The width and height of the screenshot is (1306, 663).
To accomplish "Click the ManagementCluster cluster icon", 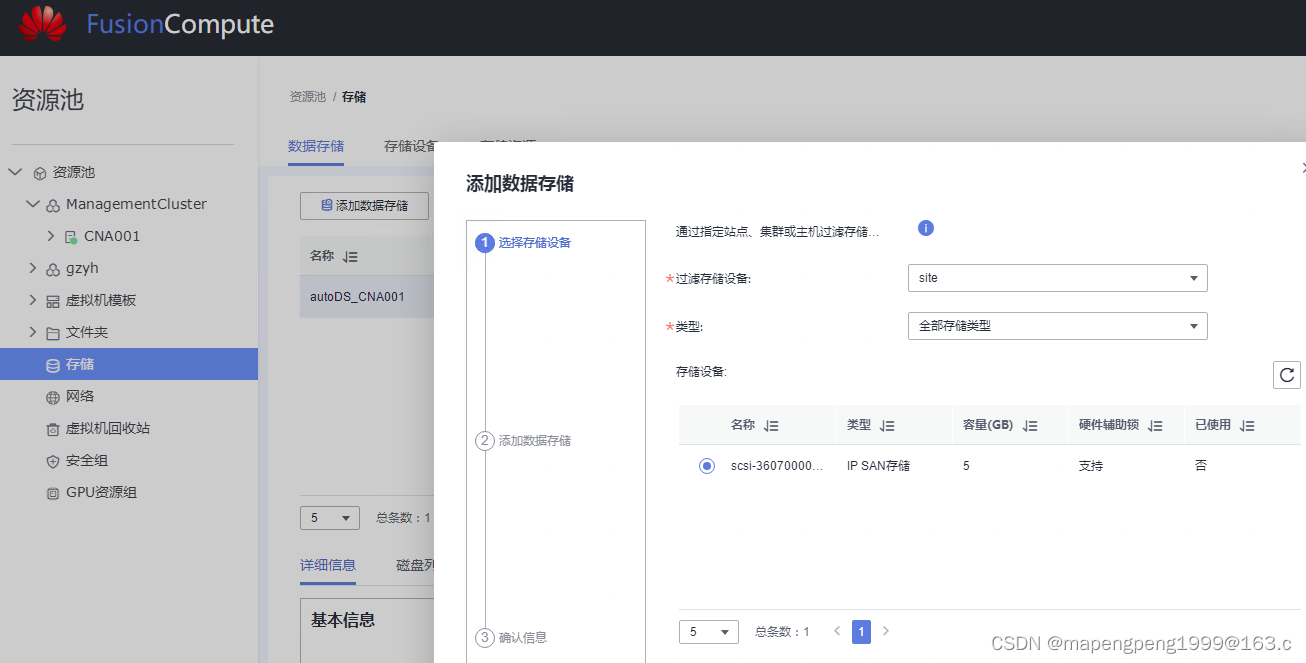I will click(53, 205).
